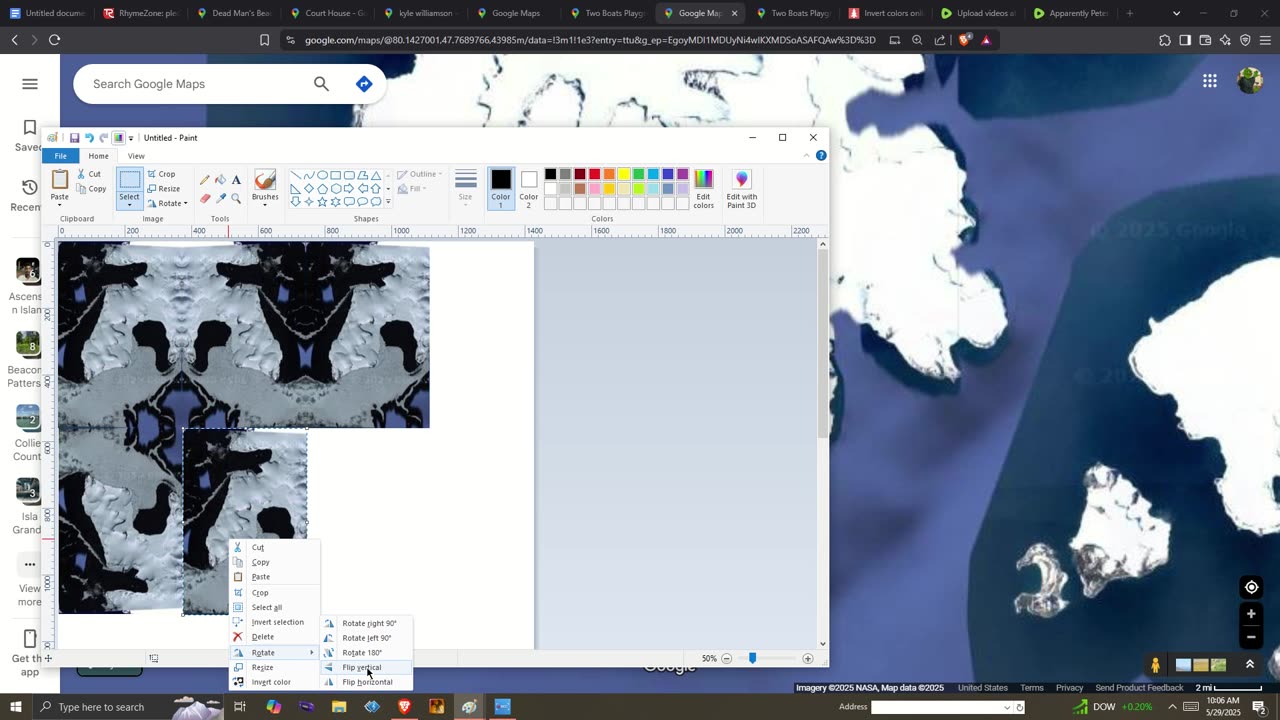Select Rotate right 90° in the submenu
Screen dimensions: 1280x720
pyautogui.click(x=366, y=623)
